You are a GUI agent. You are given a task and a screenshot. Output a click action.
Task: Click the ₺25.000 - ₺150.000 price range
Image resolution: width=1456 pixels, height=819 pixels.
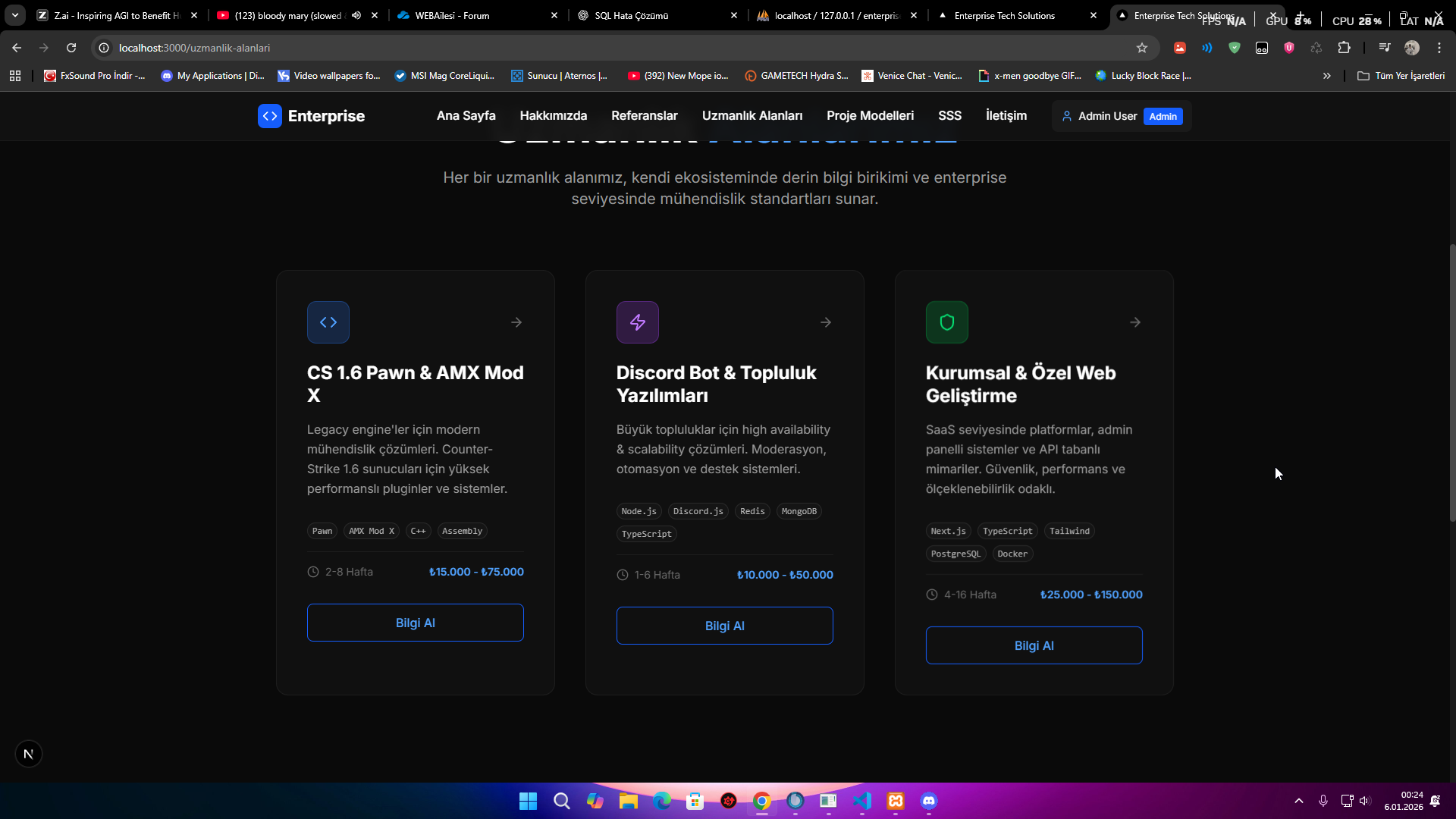(1091, 595)
